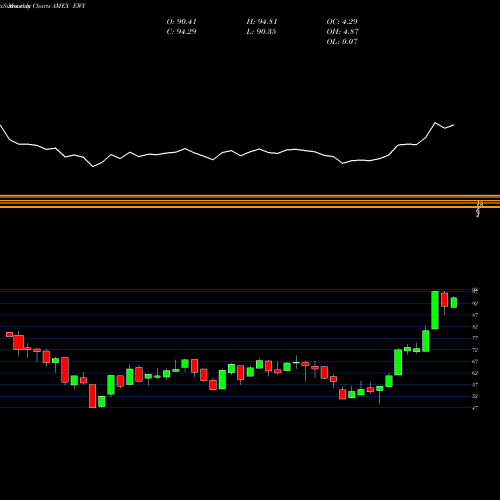Click the 'OH: 4.87' value
This screenshot has height=500, width=500.
pos(342,32)
